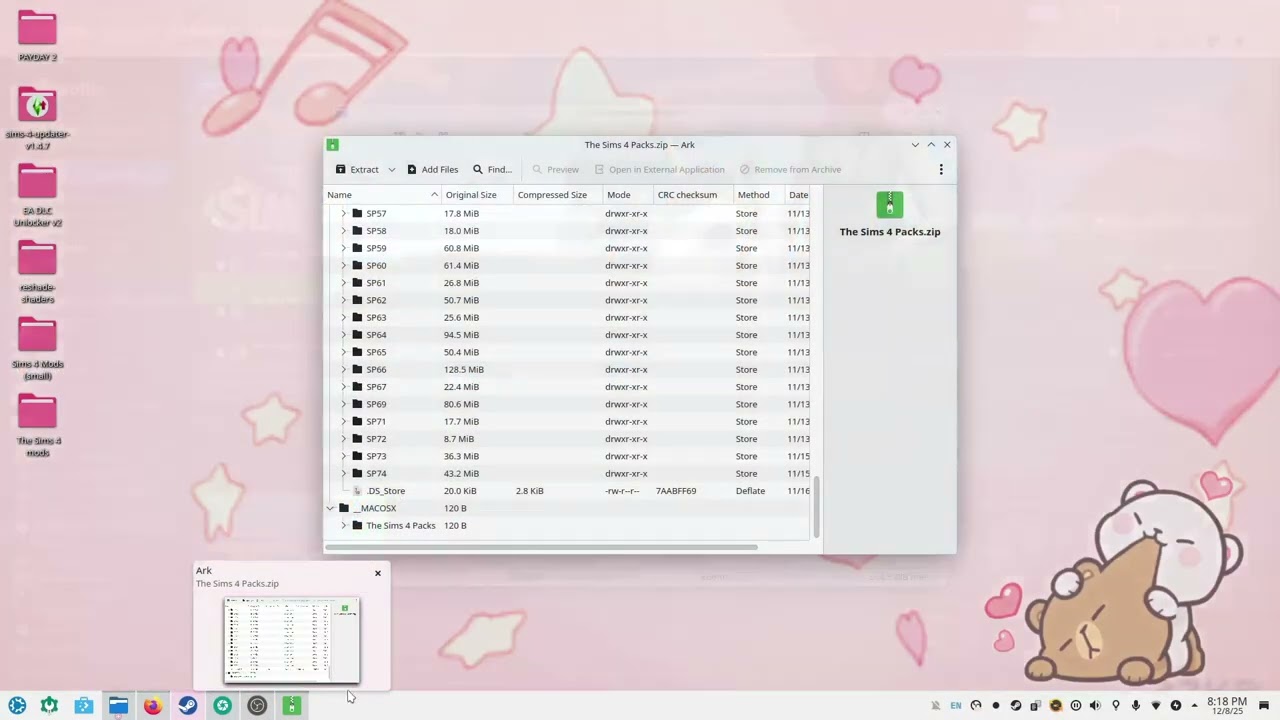This screenshot has height=720, width=1280.
Task: Open the volume control in tray
Action: pyautogui.click(x=1095, y=706)
